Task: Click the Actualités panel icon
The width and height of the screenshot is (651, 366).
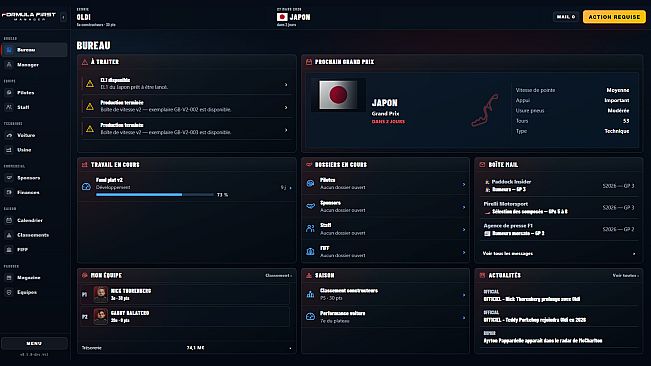Action: (x=482, y=276)
